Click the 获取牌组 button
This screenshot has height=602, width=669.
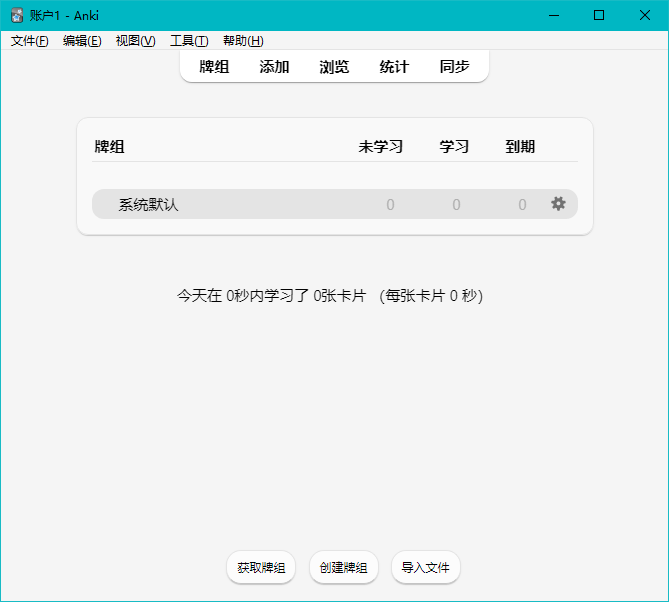click(261, 567)
